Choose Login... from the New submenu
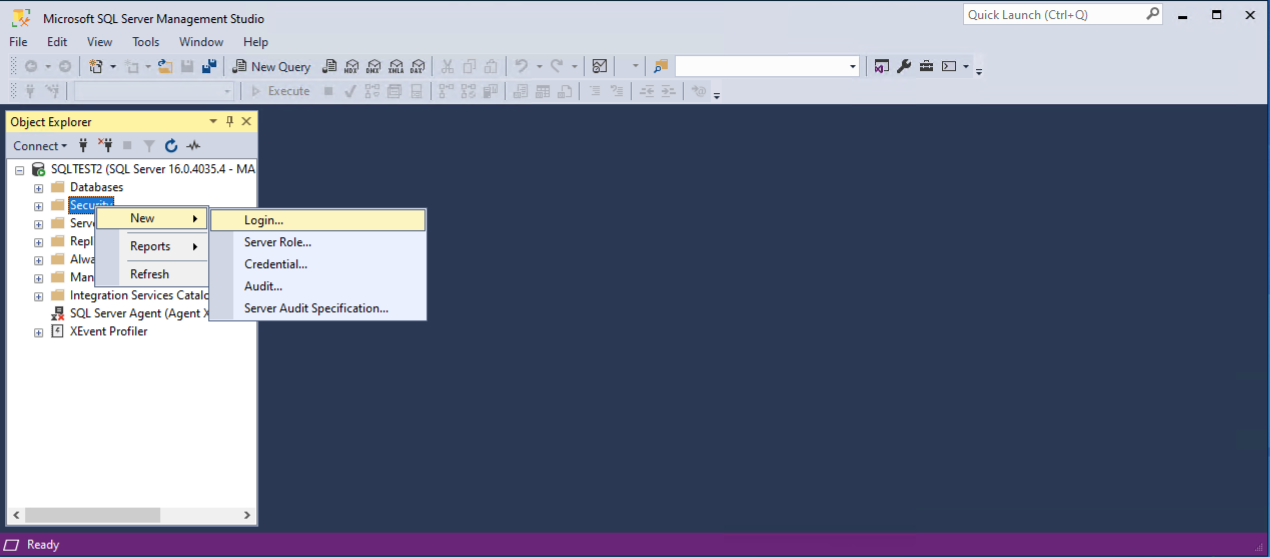 click(x=319, y=220)
